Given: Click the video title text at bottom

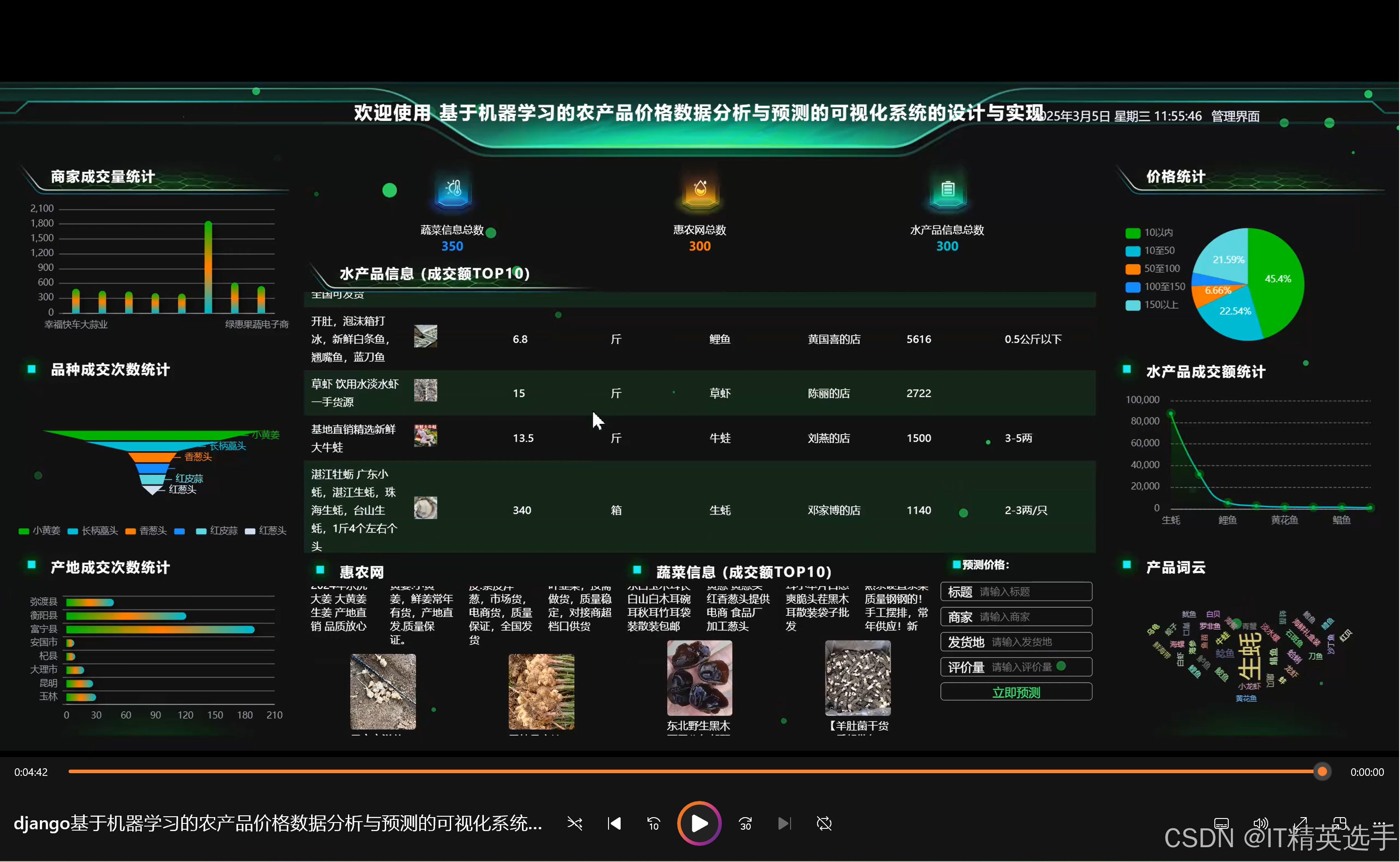Looking at the screenshot, I should pos(278,823).
